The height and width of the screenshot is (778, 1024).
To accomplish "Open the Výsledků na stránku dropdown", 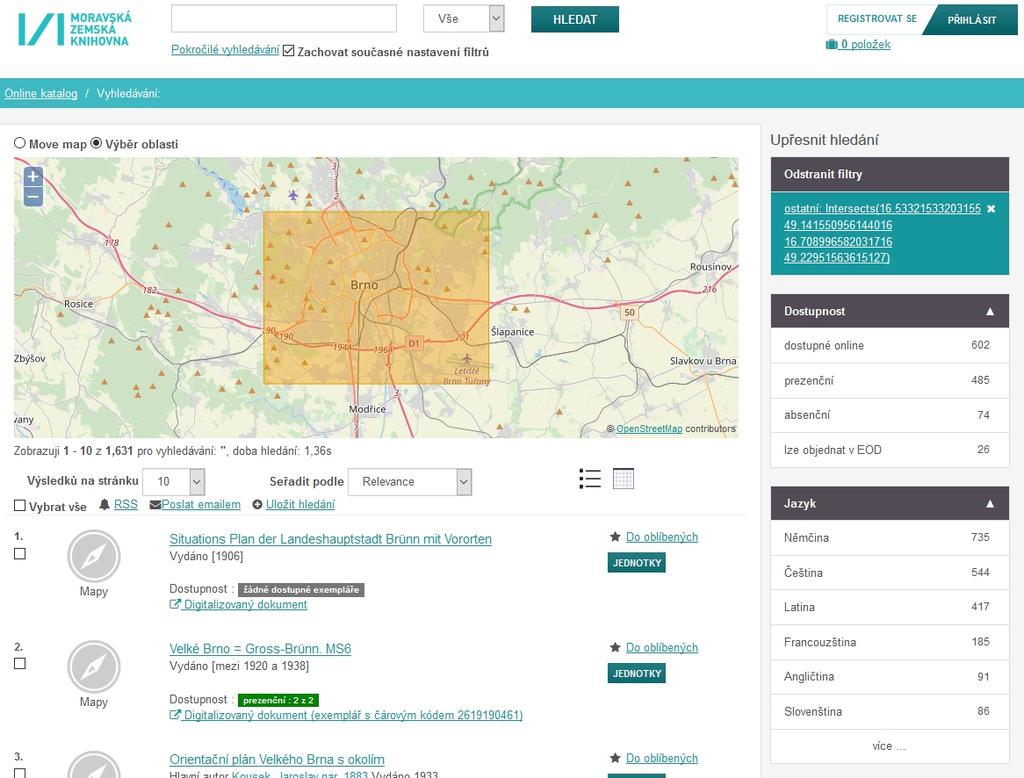I will pyautogui.click(x=174, y=482).
